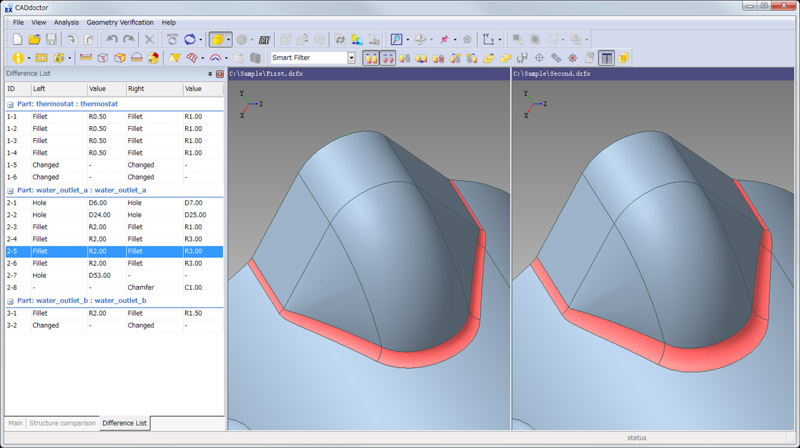Click the red pushpin icon
Viewport: 800px width, 448px height.
coord(444,39)
